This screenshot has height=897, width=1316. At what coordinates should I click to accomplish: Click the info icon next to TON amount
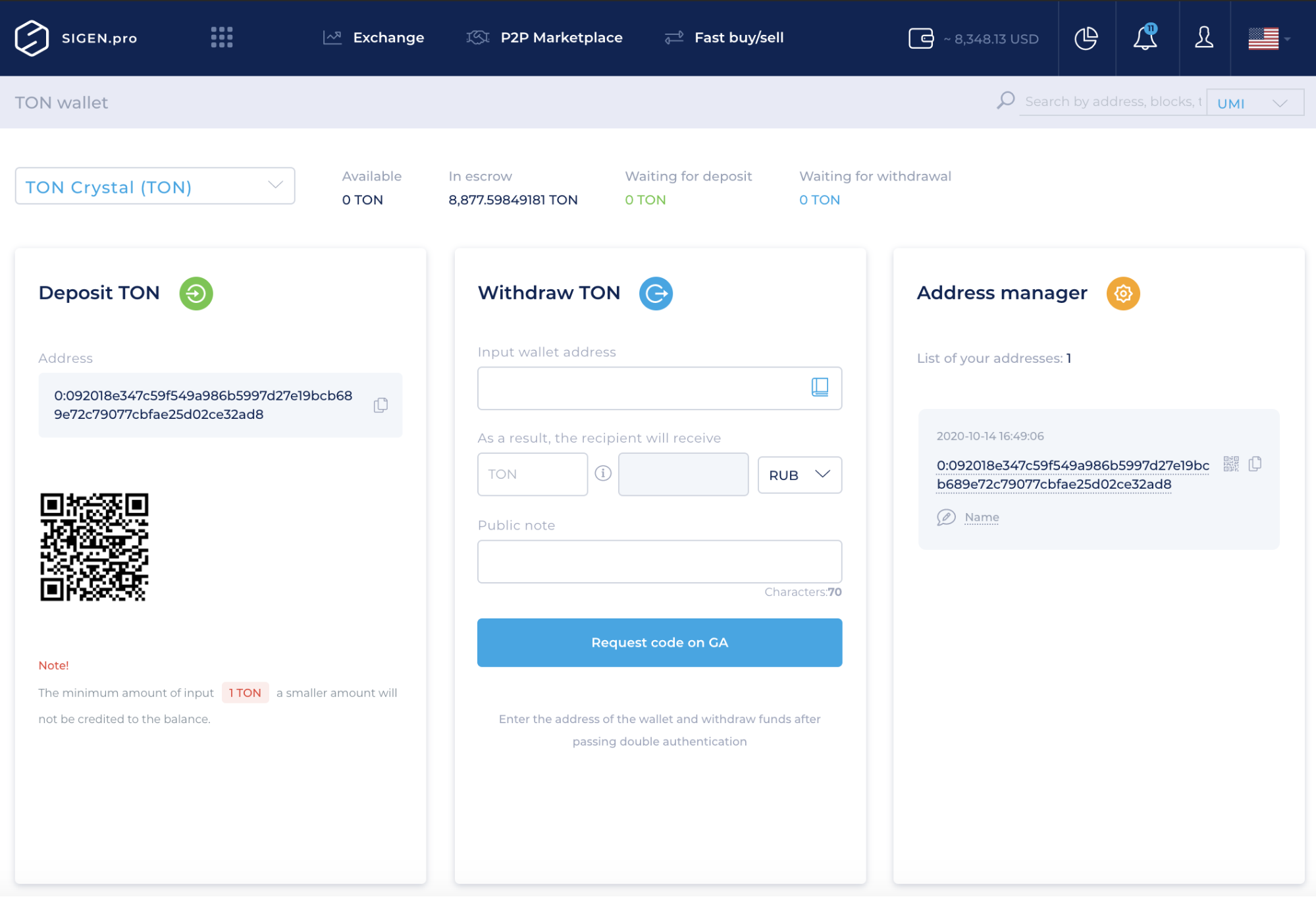click(x=603, y=474)
